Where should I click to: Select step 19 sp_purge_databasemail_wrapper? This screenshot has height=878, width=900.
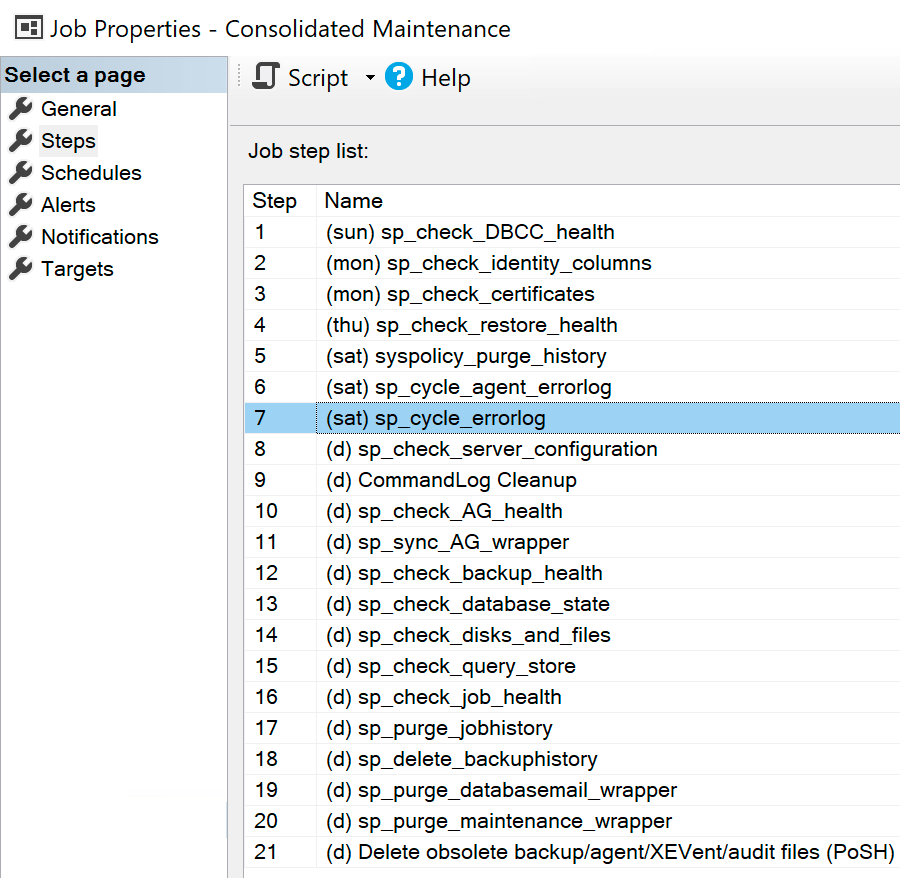point(572,790)
